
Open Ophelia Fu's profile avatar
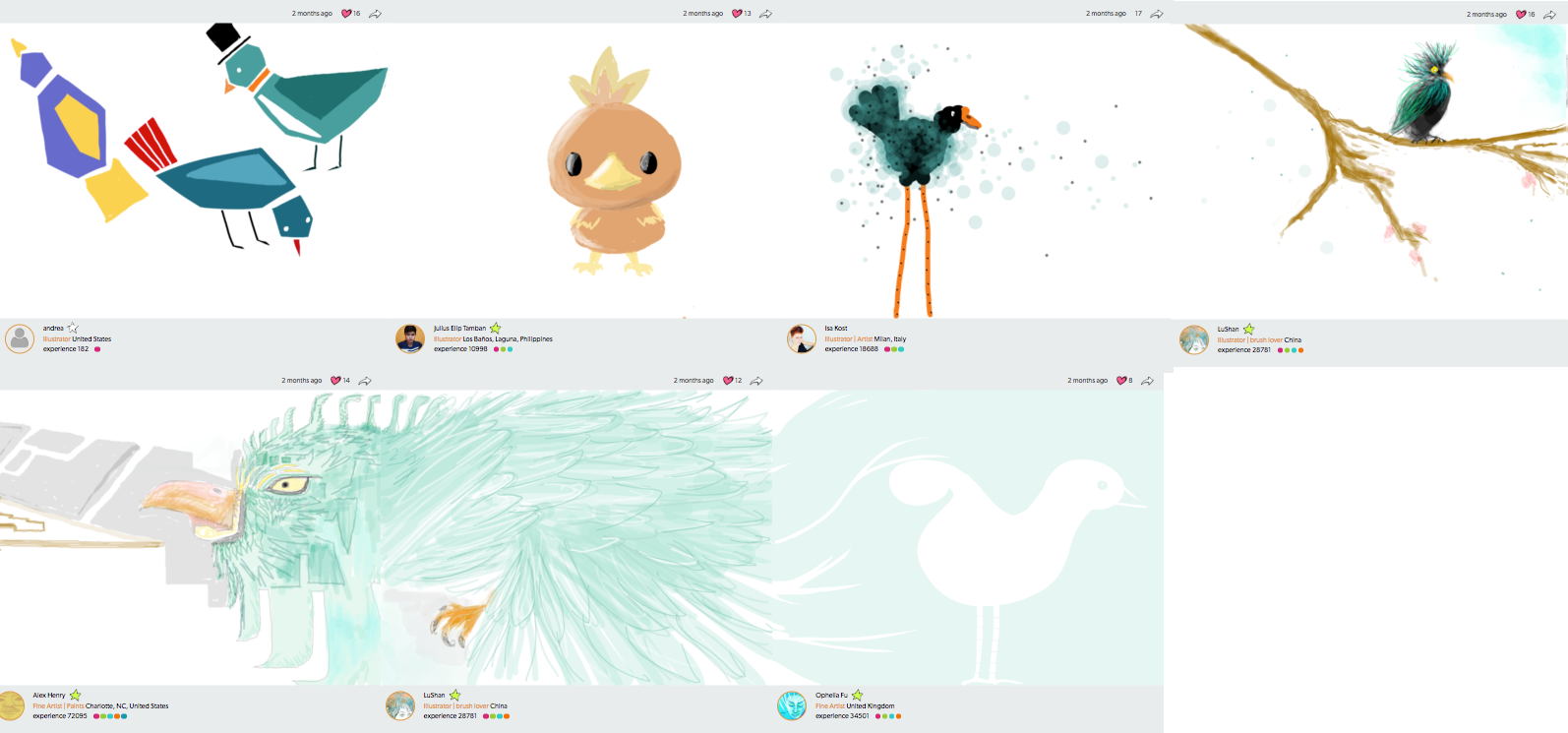(792, 705)
